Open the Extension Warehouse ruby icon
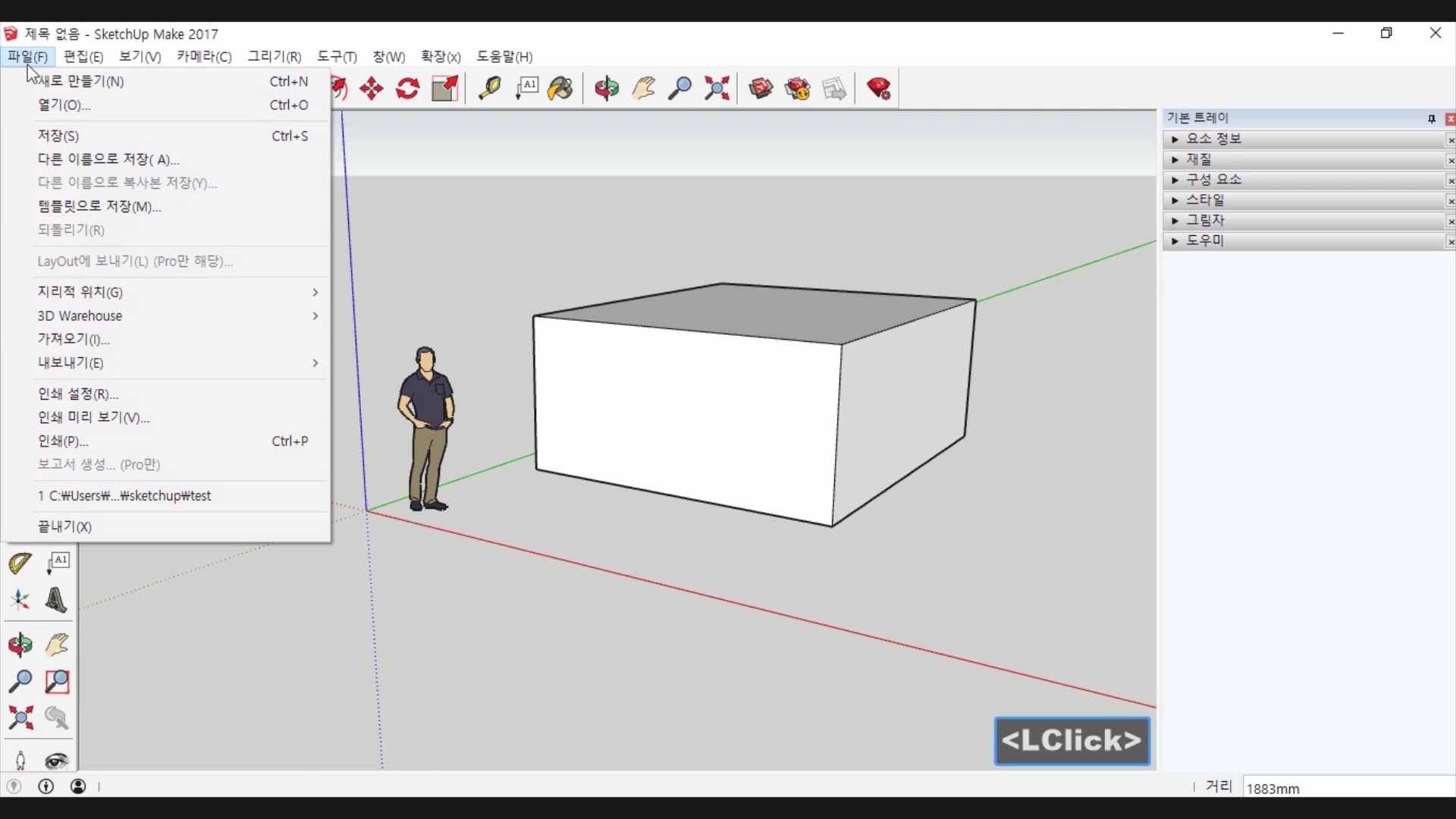Viewport: 1456px width, 819px height. coord(879,89)
